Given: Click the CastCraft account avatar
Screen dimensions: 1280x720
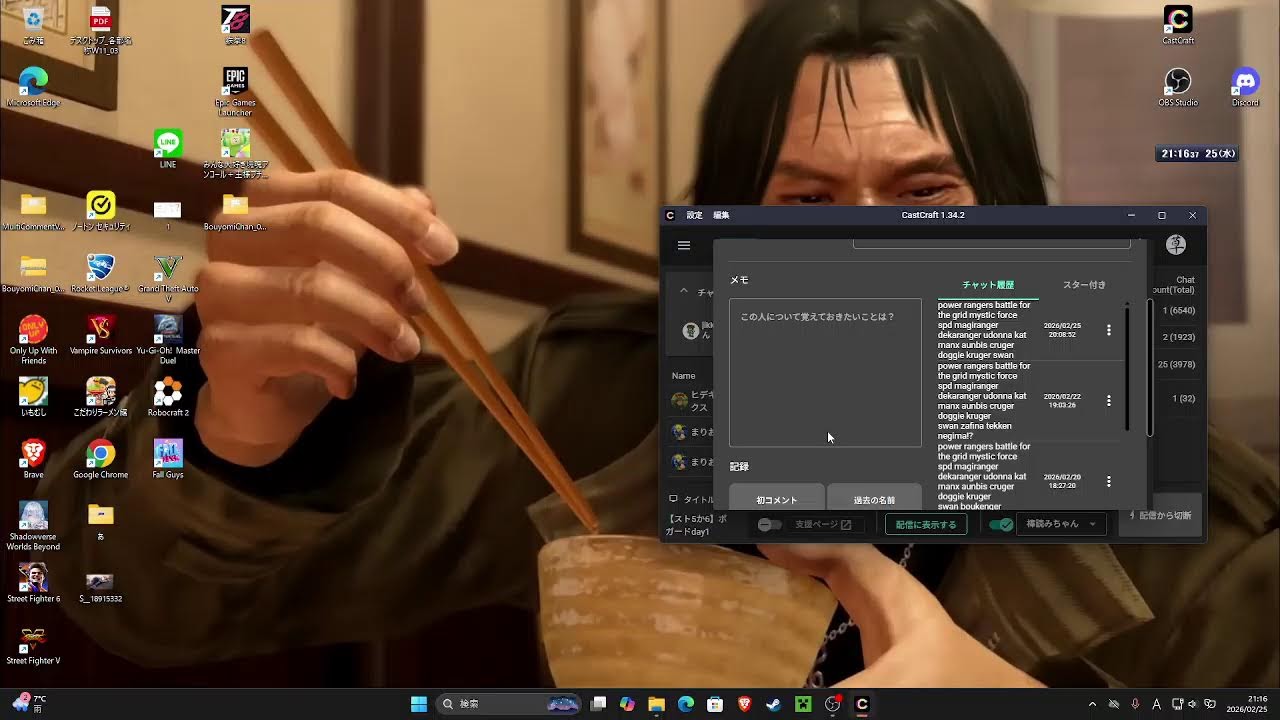Looking at the screenshot, I should tap(1176, 245).
